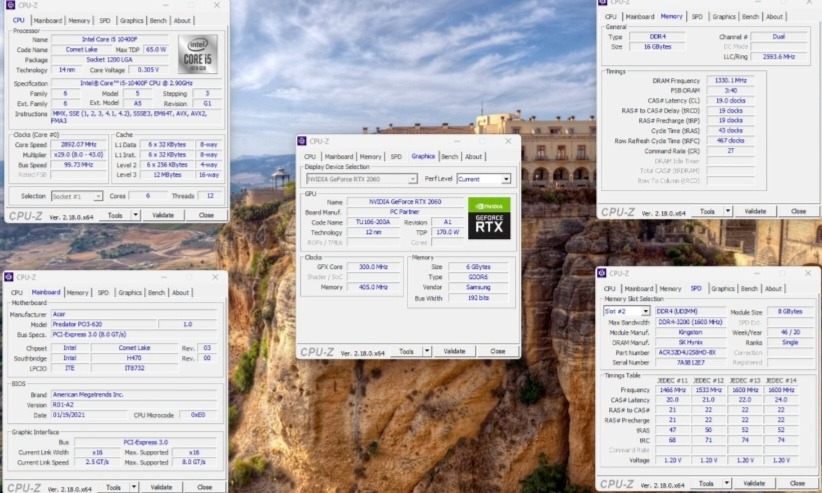Image resolution: width=822 pixels, height=493 pixels.
Task: Click the NVIDIA GeForce RTX 2060 name field
Action: (405, 201)
